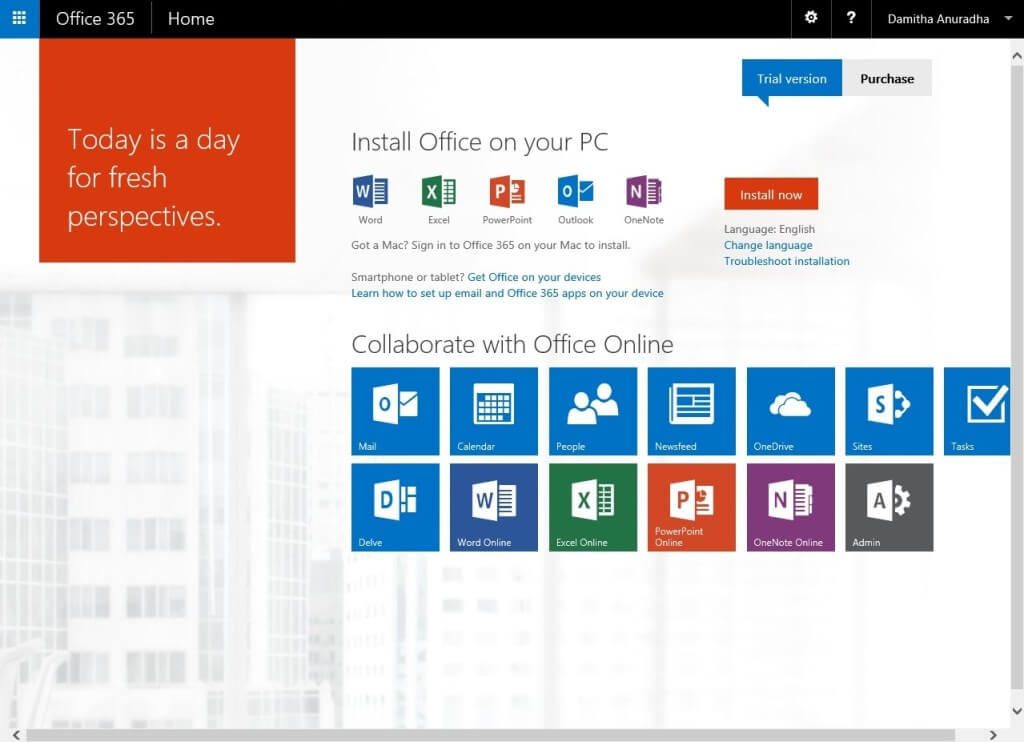Open help using the question mark icon
Image resolution: width=1024 pixels, height=742 pixels.
pos(851,18)
